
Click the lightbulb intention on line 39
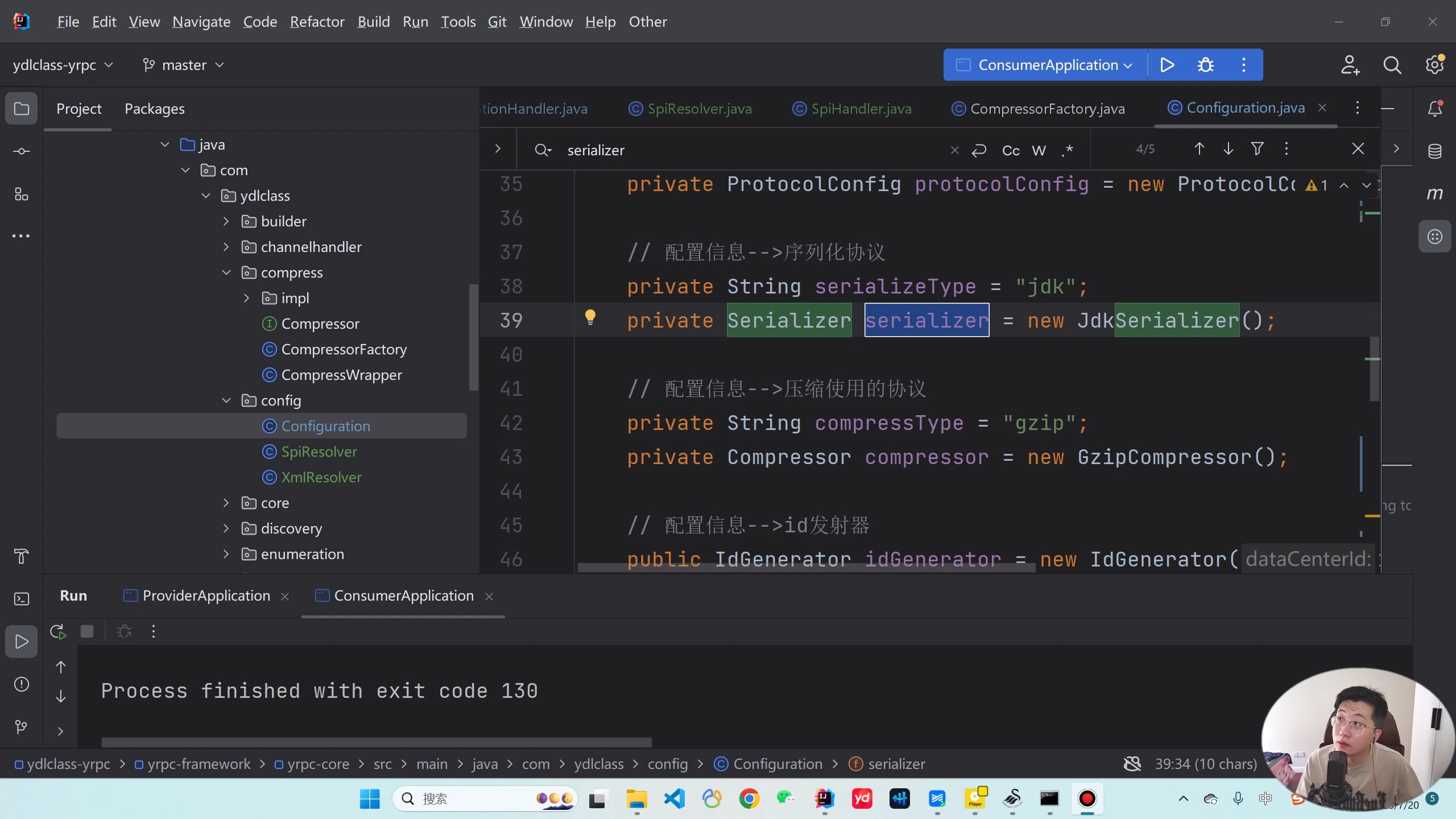point(591,318)
